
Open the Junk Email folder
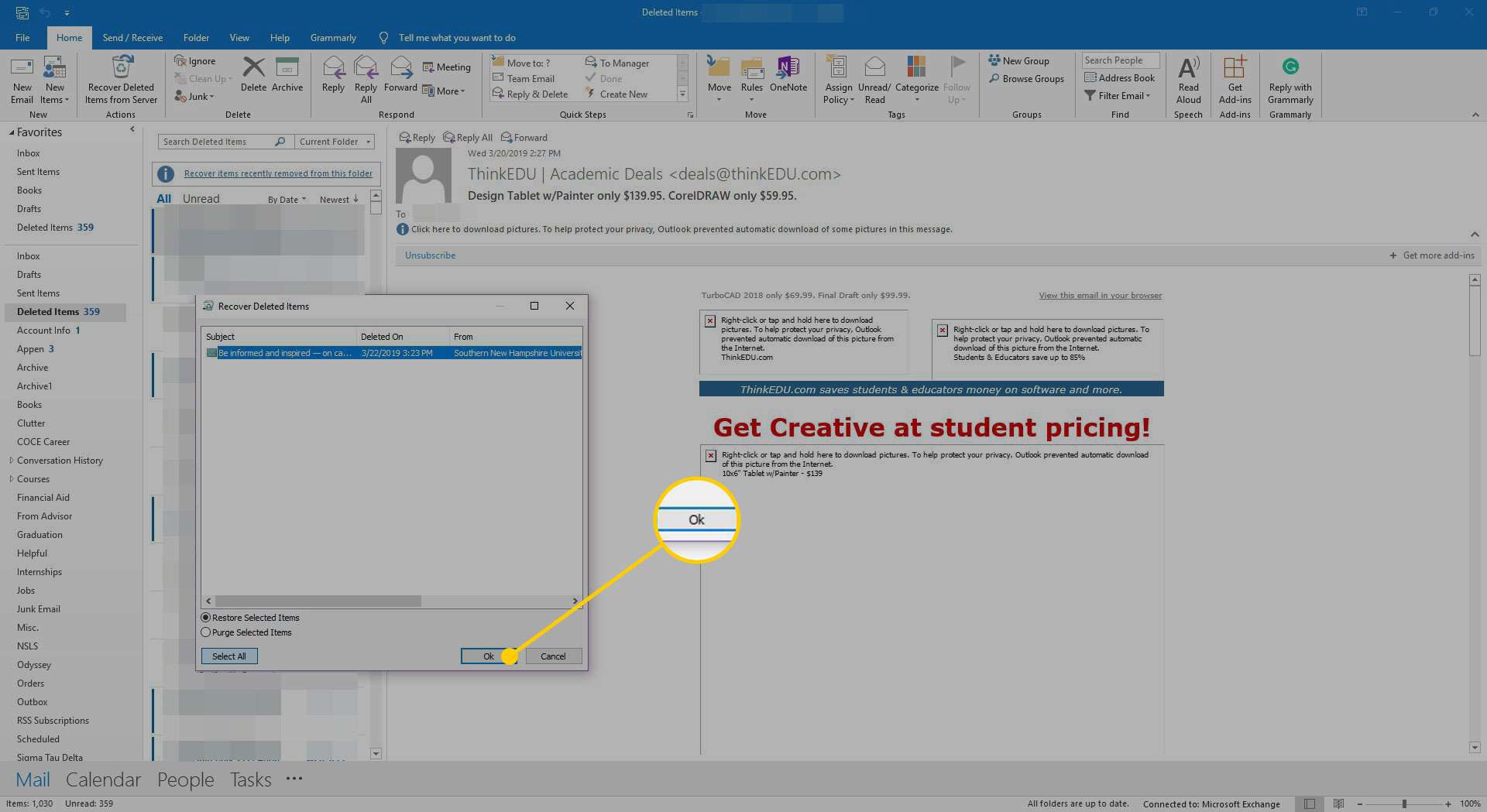[39, 609]
